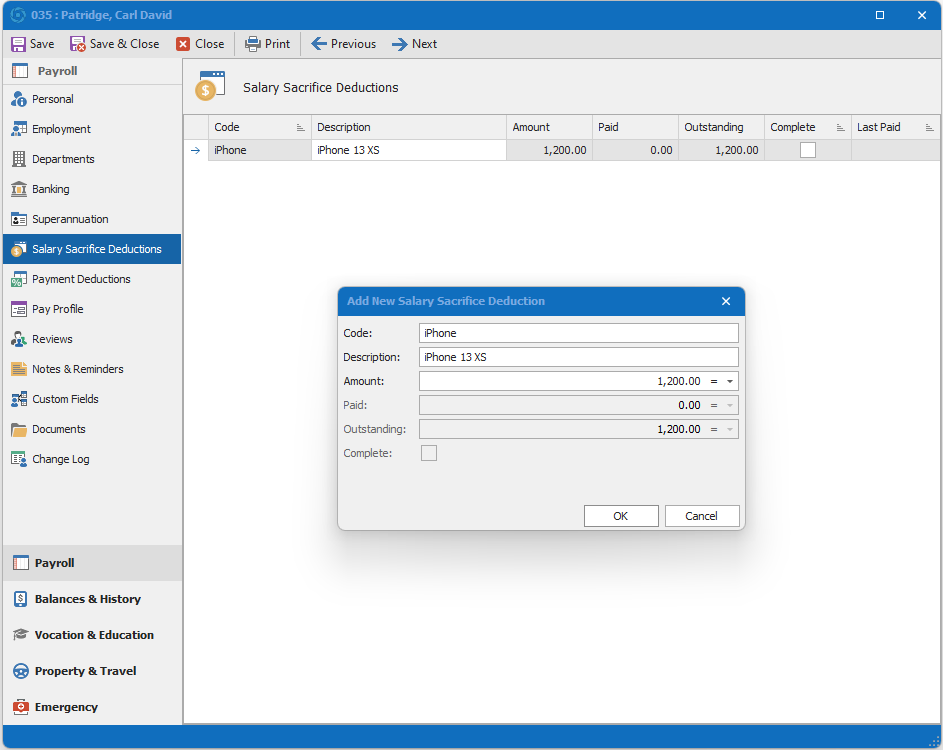943x750 pixels.
Task: Toggle Complete checkbox in grid row
Action: (x=808, y=150)
